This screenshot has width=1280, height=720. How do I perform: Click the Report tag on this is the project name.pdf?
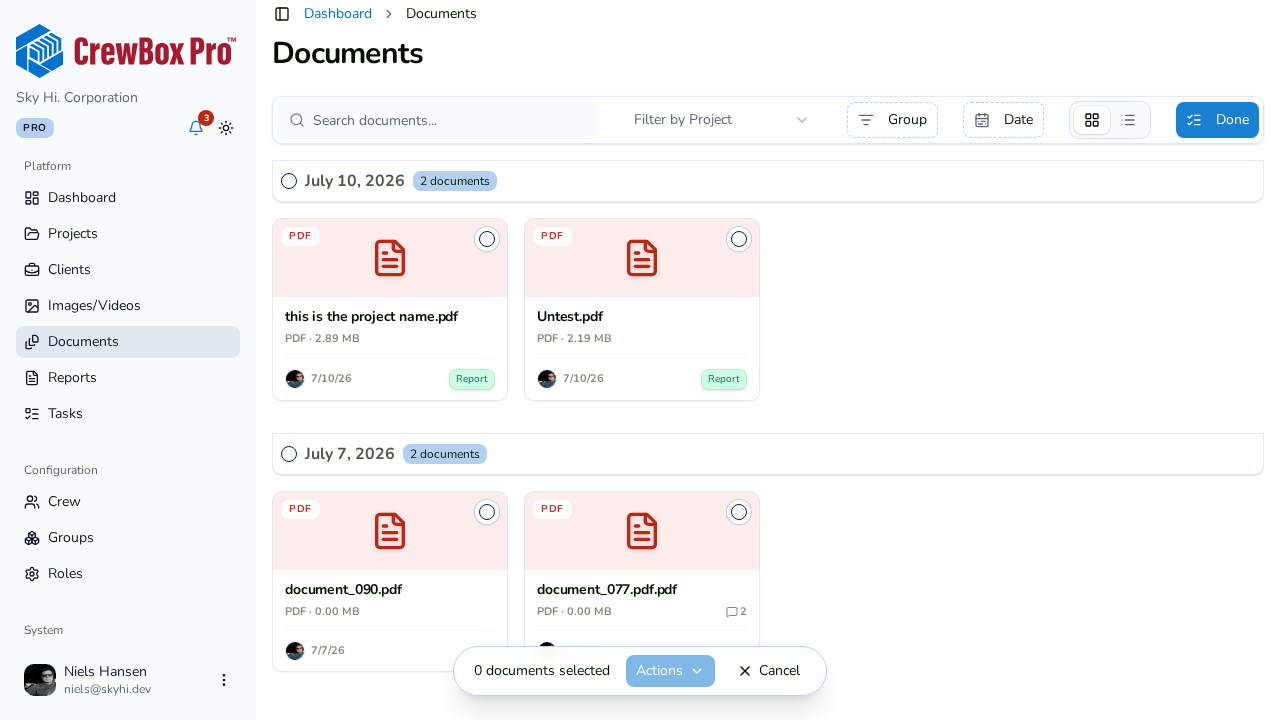click(x=472, y=379)
